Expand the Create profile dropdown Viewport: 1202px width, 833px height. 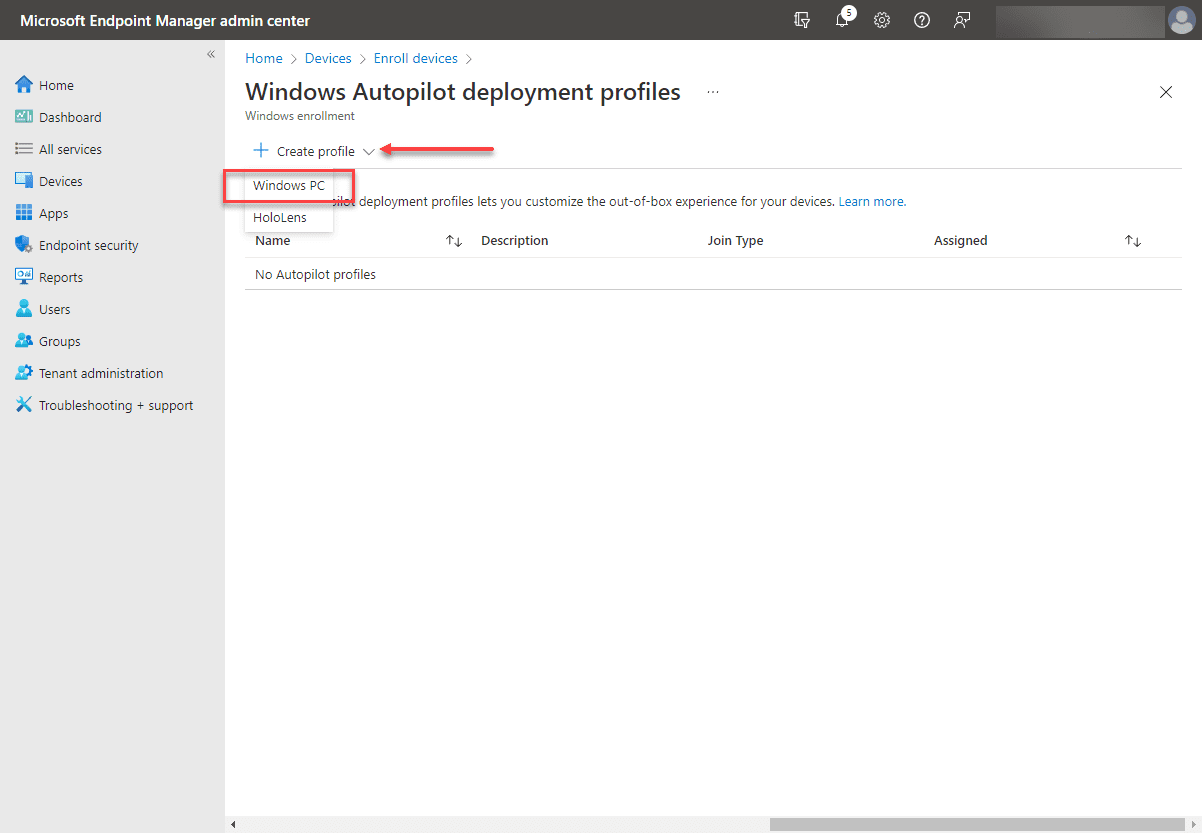point(369,151)
